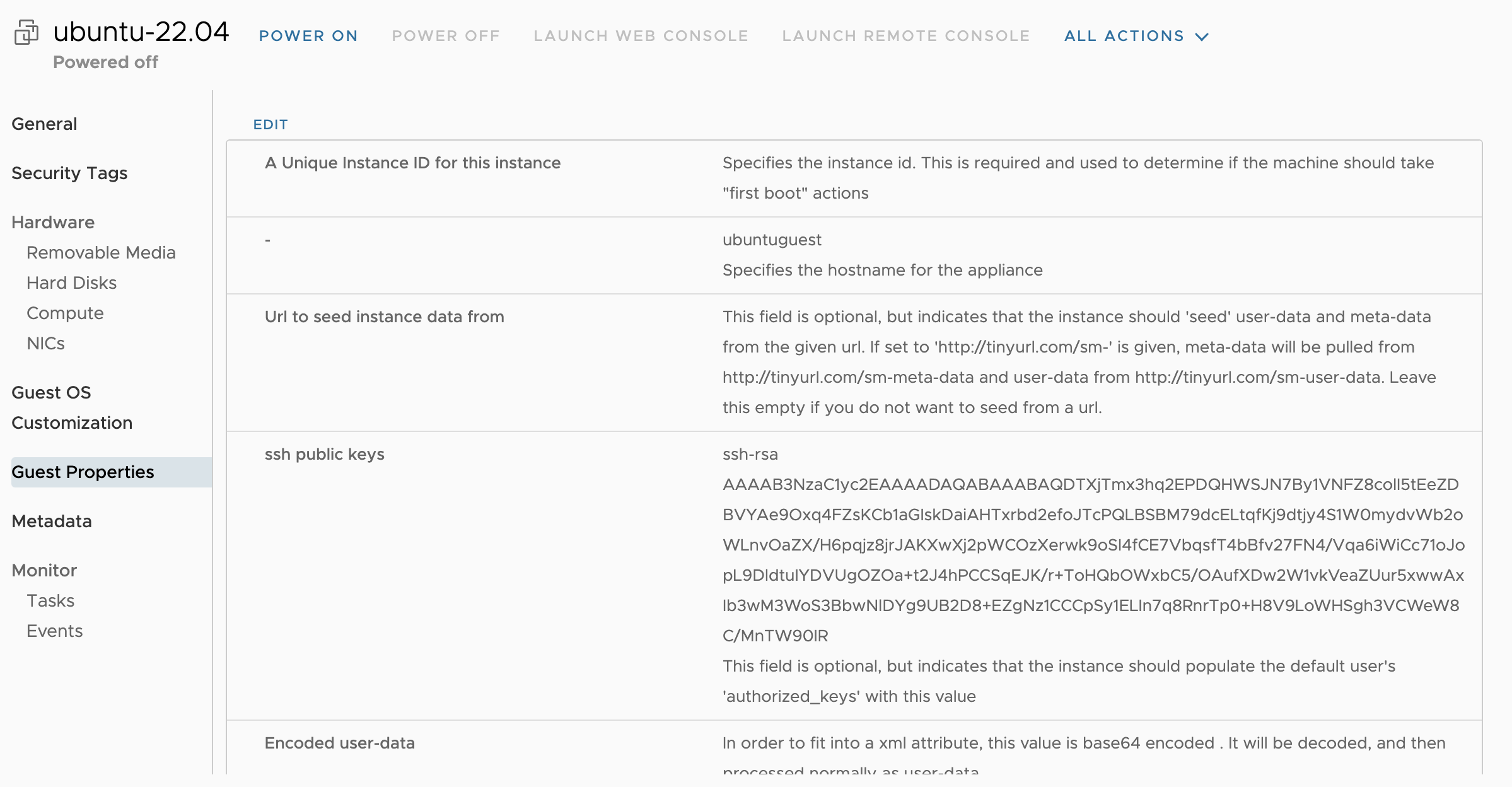Click Edit guest properties link
This screenshot has height=787, width=1512.
pyautogui.click(x=270, y=124)
